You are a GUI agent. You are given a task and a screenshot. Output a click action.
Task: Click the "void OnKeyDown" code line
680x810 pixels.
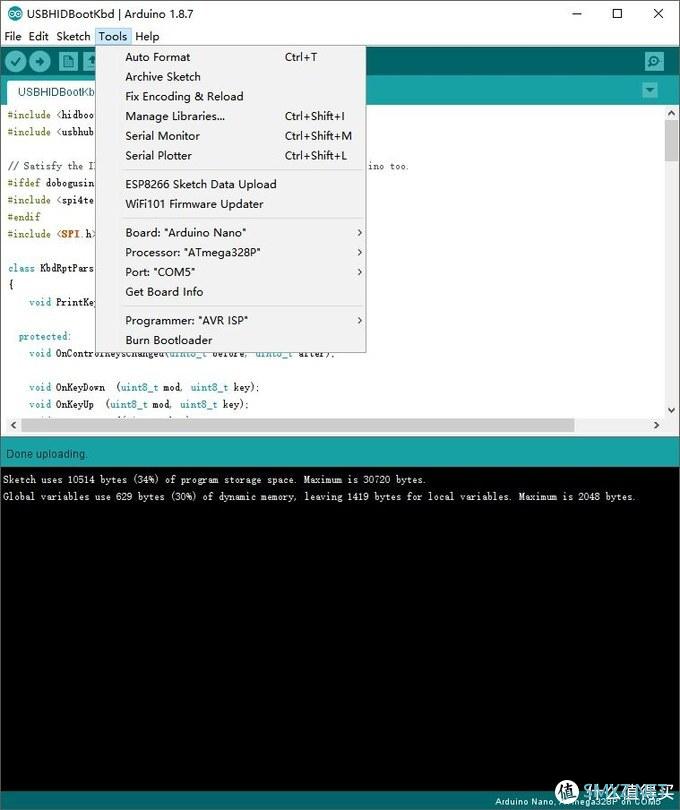[x=144, y=387]
